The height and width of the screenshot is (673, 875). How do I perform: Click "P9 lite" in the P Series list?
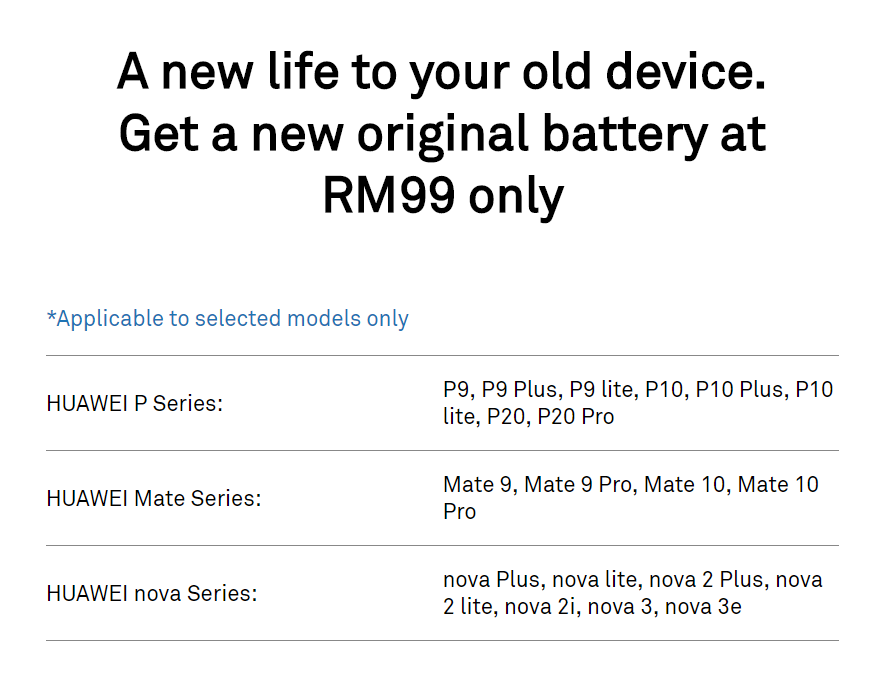[603, 390]
